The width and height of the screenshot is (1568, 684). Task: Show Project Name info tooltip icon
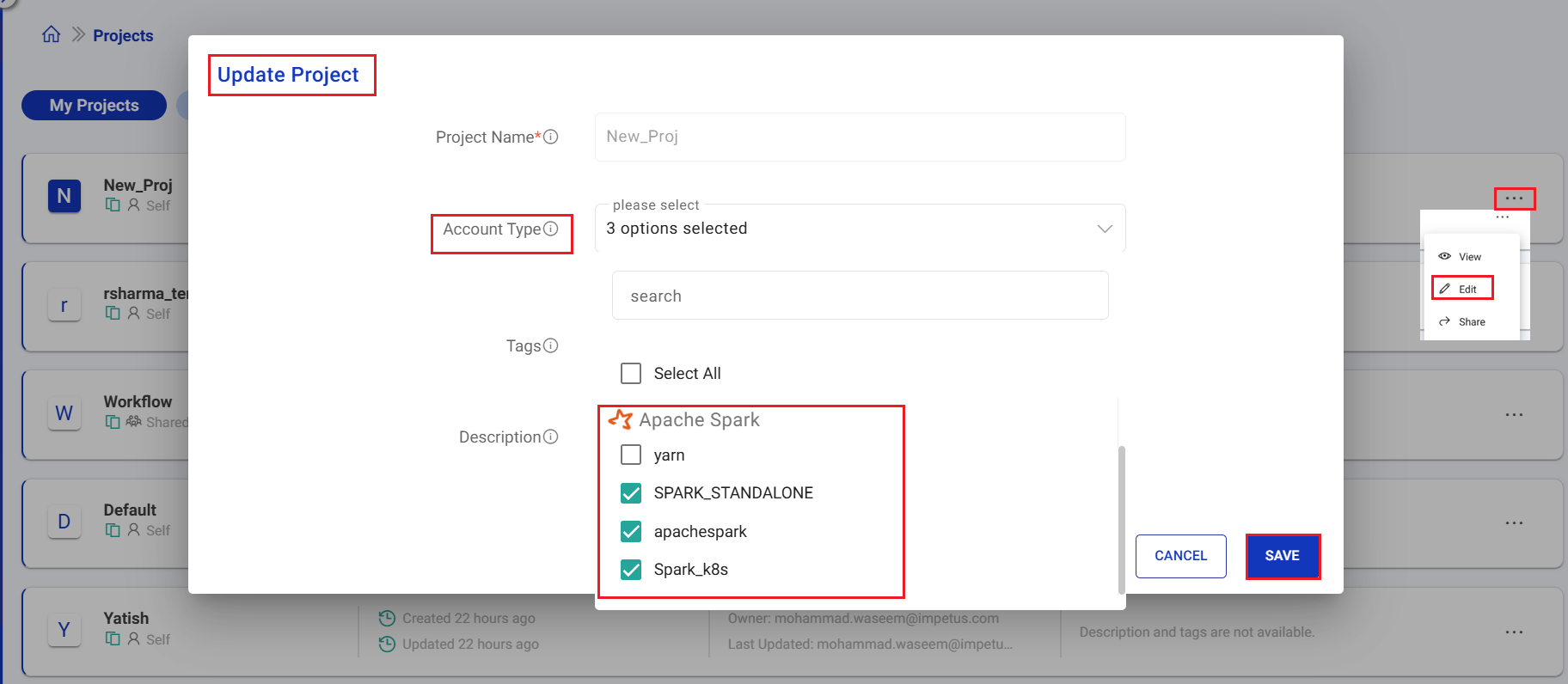pos(551,137)
